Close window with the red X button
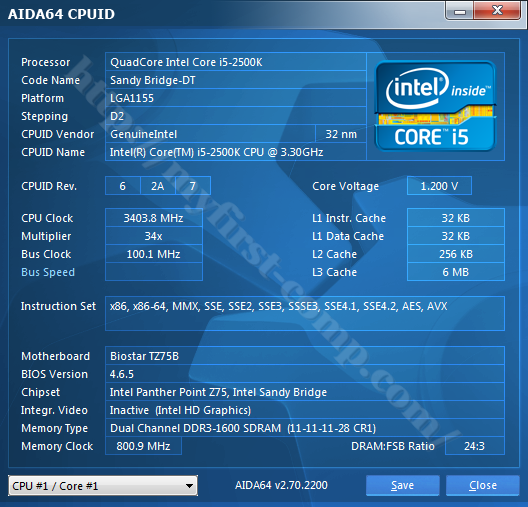This screenshot has height=507, width=528. click(497, 11)
